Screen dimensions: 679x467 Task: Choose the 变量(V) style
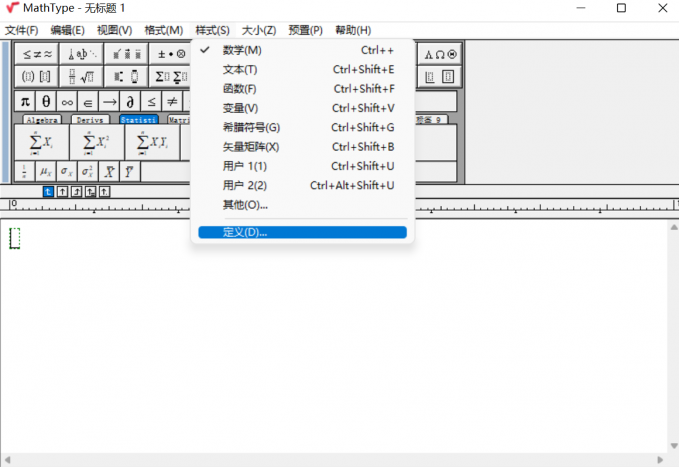[302, 108]
